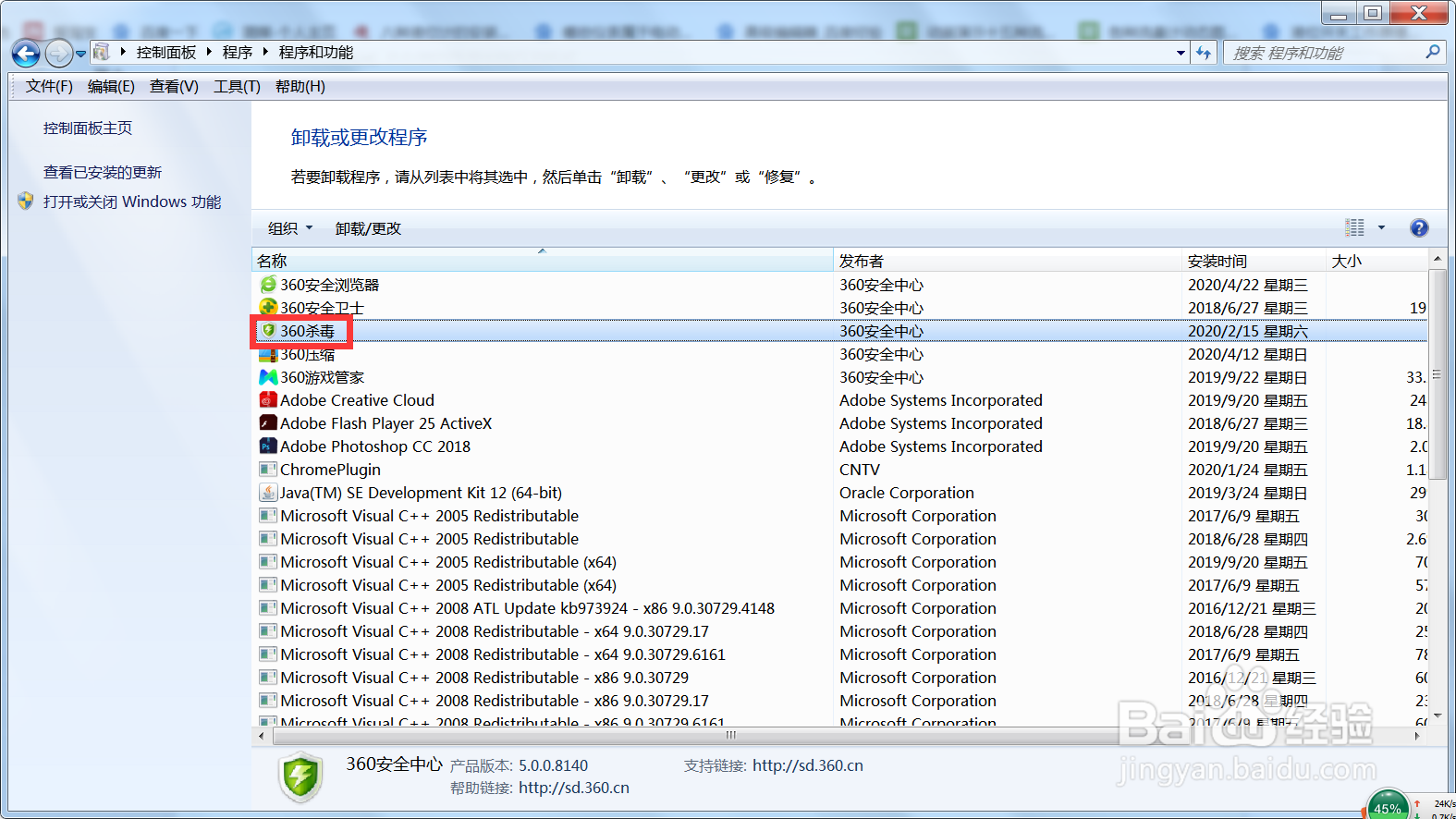Open 控制面板主页 link
The width and height of the screenshot is (1456, 819).
pyautogui.click(x=88, y=128)
